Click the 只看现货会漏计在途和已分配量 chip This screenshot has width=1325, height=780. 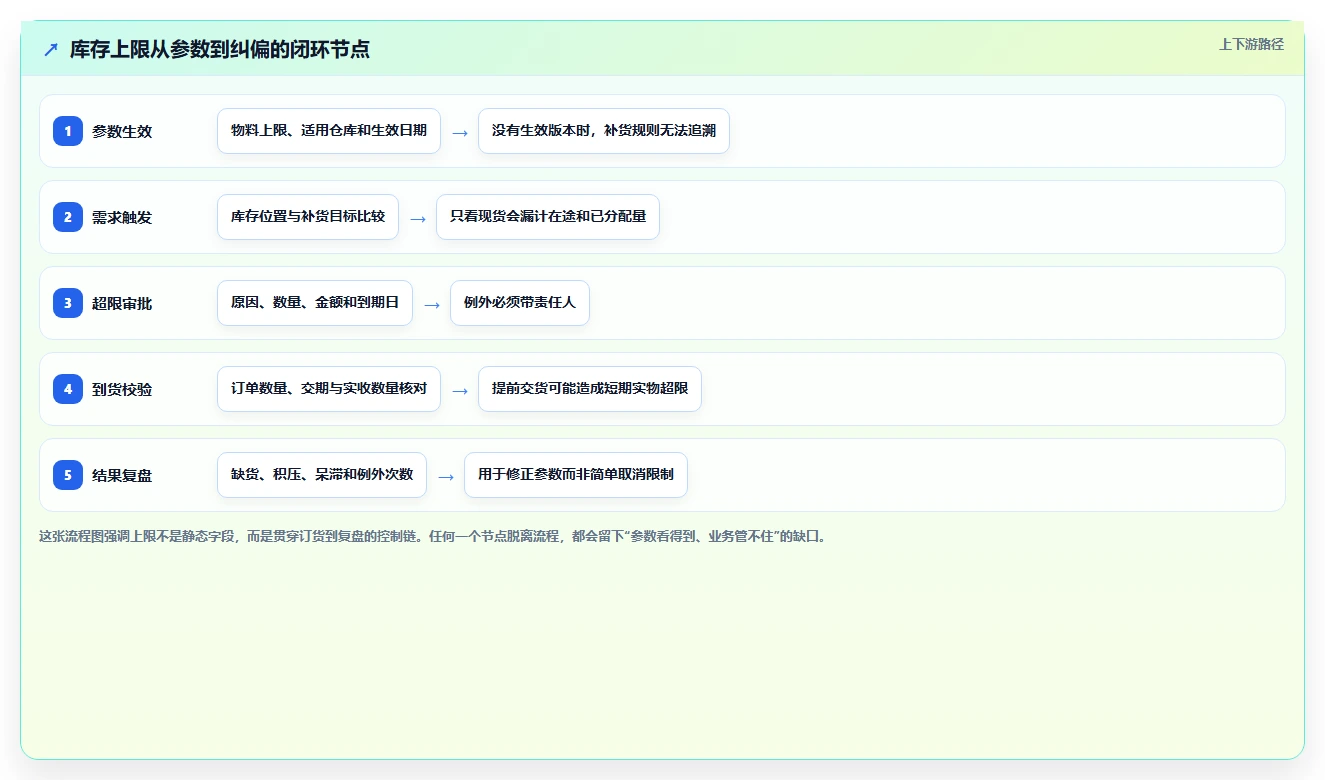[x=548, y=217]
